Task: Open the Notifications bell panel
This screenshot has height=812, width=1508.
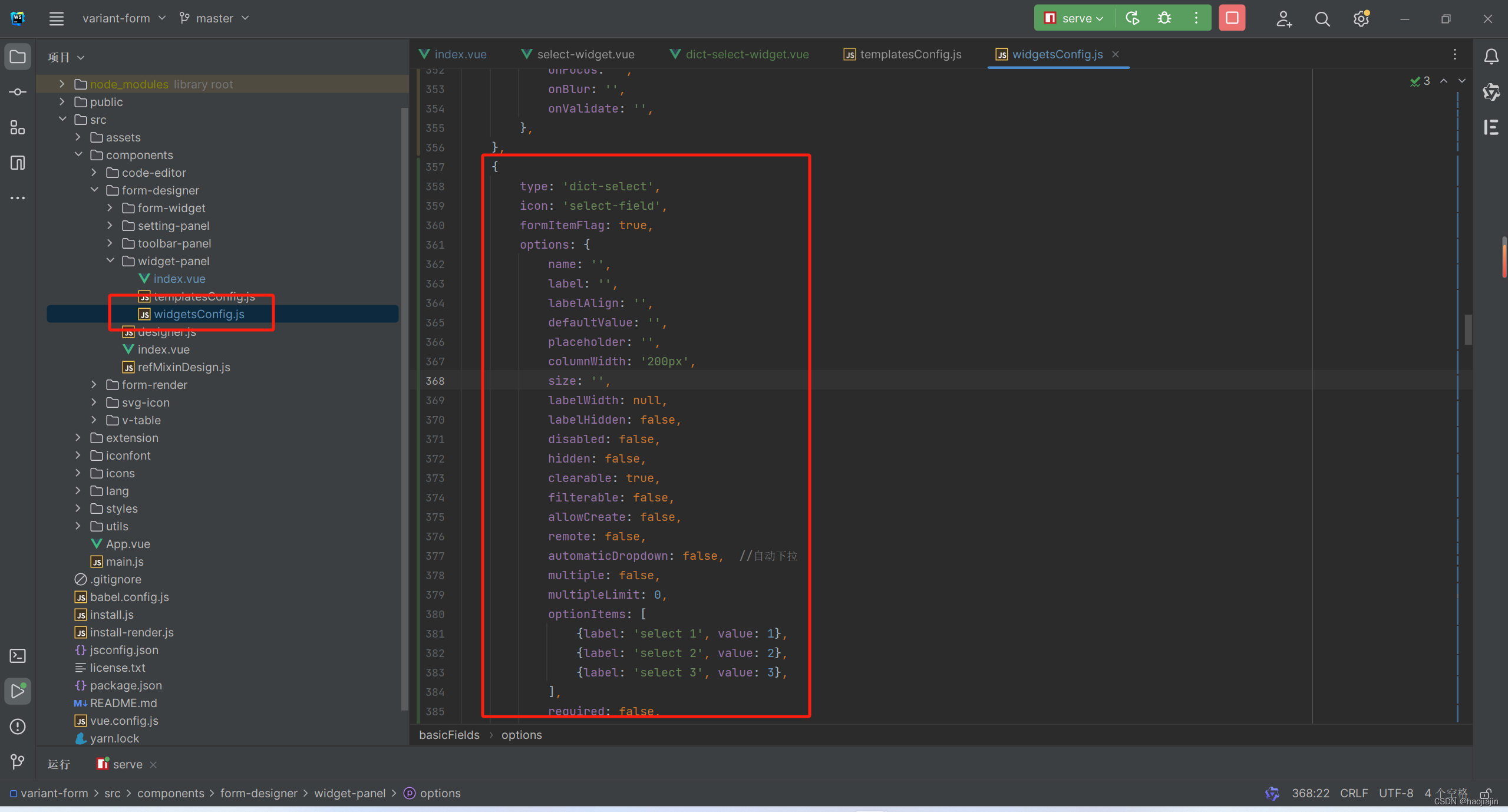Action: [1491, 57]
